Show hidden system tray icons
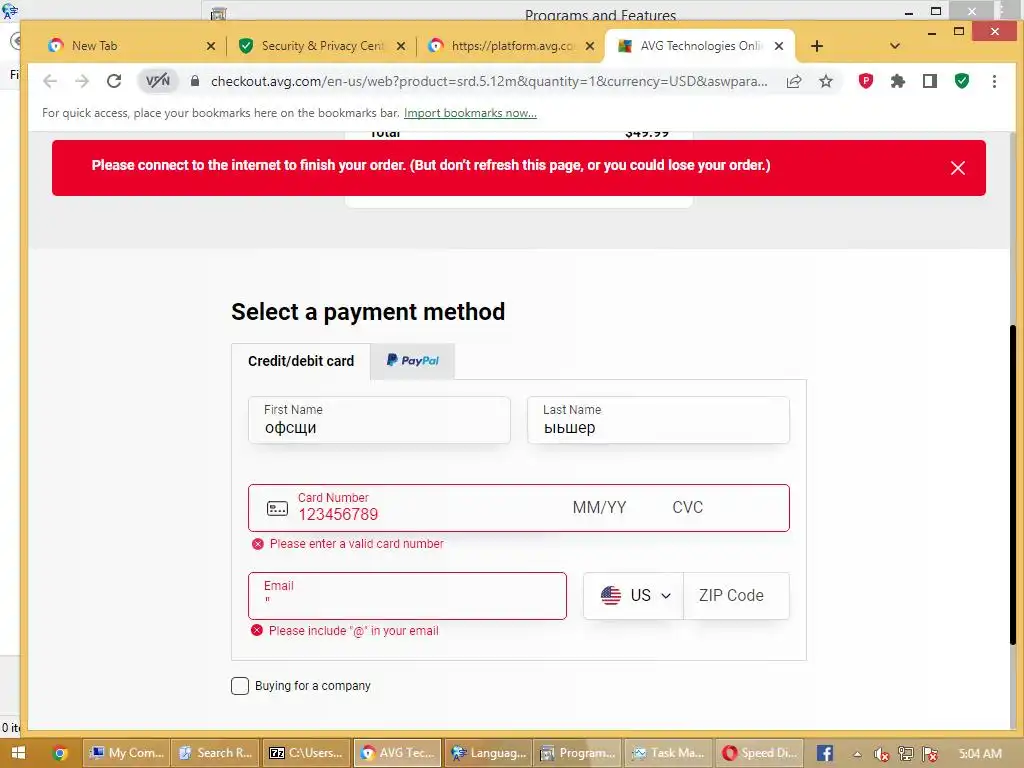Viewport: 1024px width, 768px height. click(x=857, y=754)
